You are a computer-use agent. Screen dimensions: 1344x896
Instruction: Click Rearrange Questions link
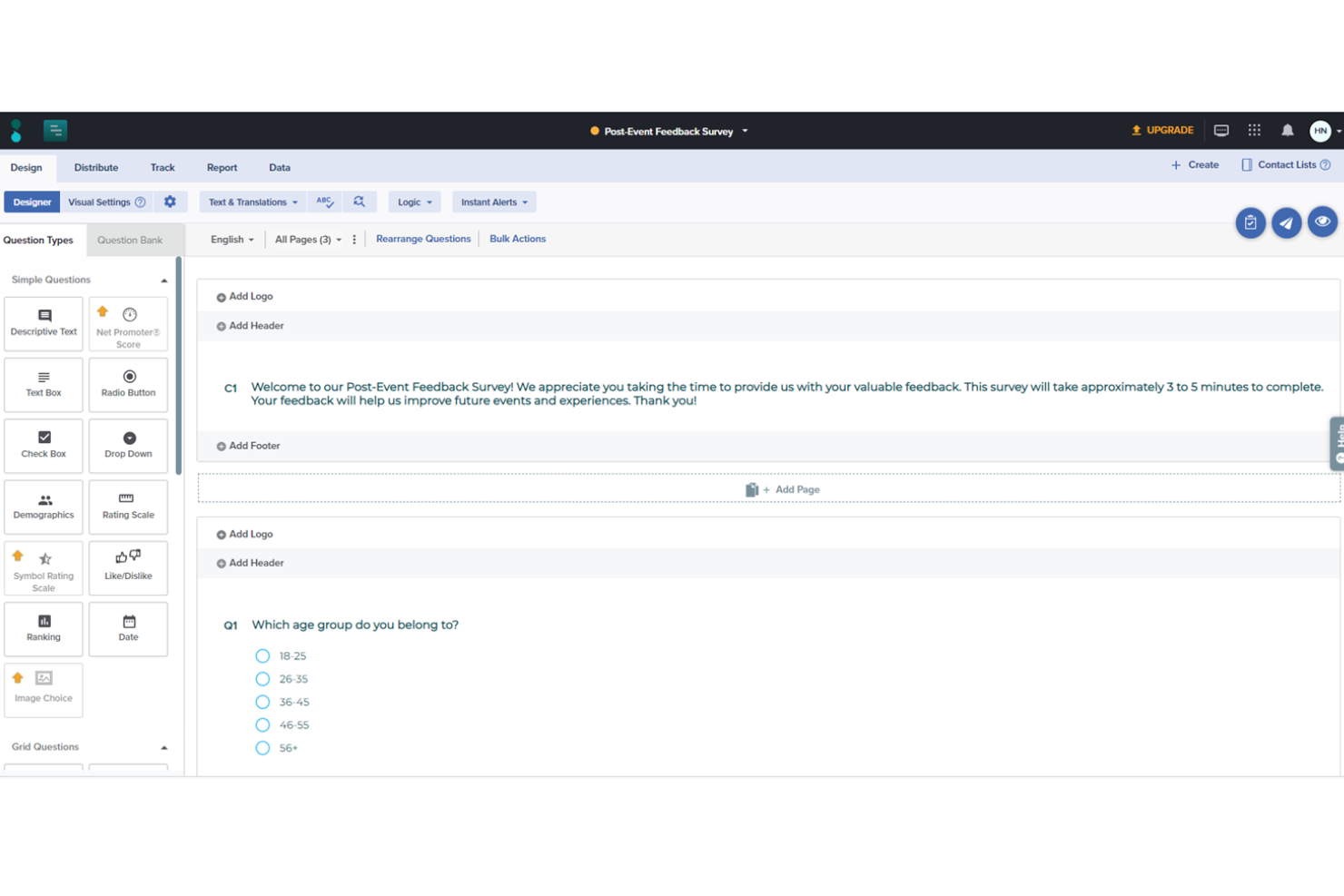pos(423,239)
